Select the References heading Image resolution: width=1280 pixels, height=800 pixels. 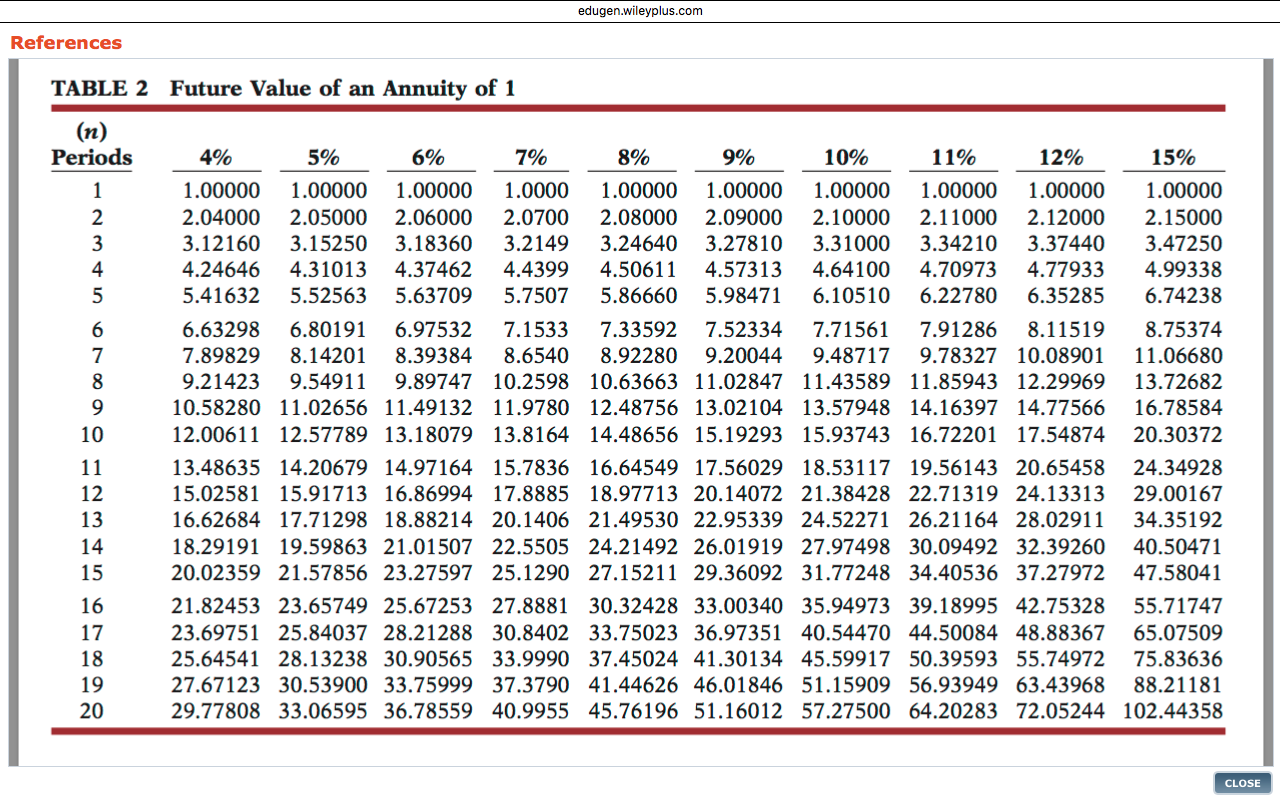(66, 43)
